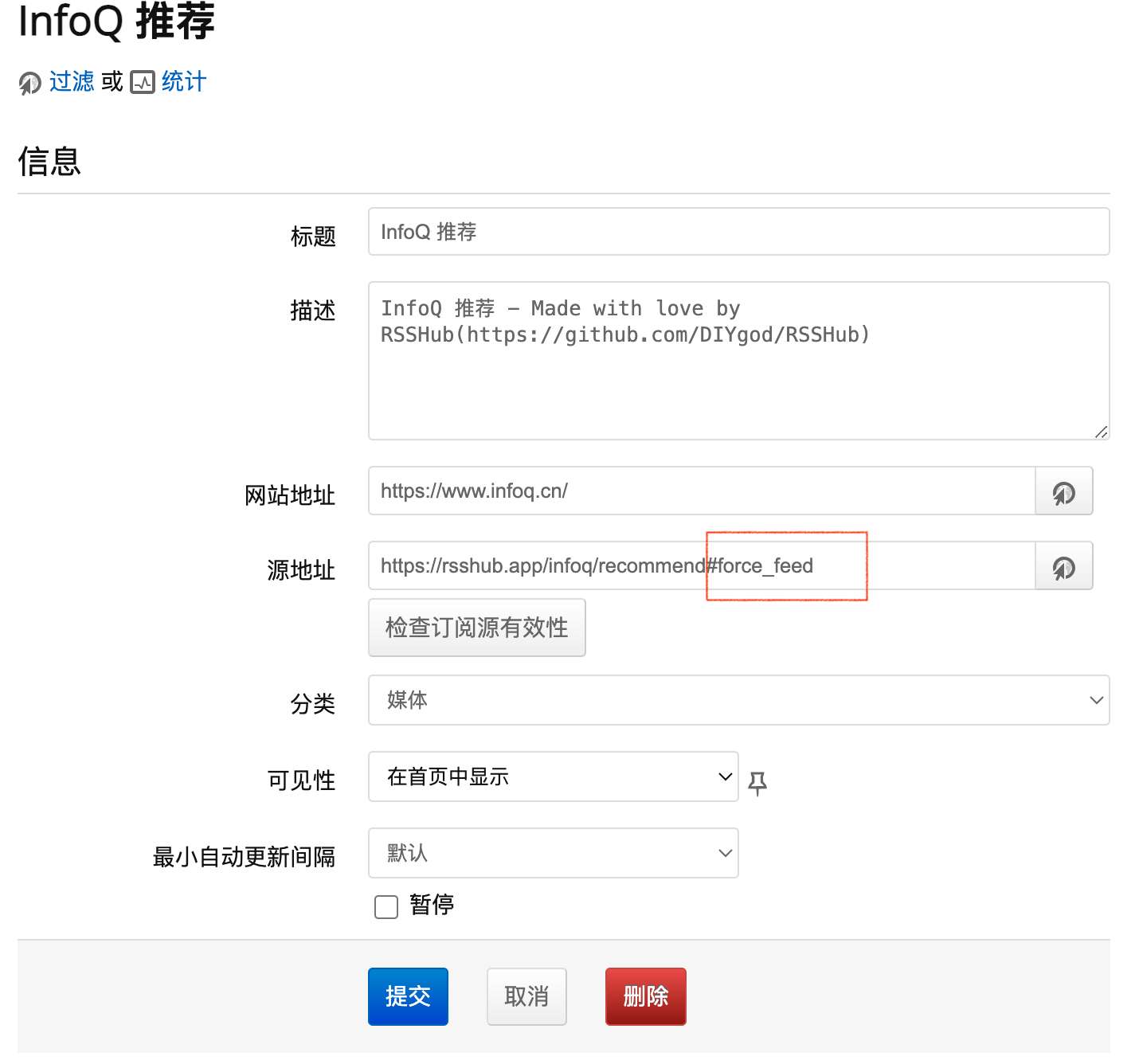
Task: Open the feed source URL via its icon button
Action: [1063, 567]
